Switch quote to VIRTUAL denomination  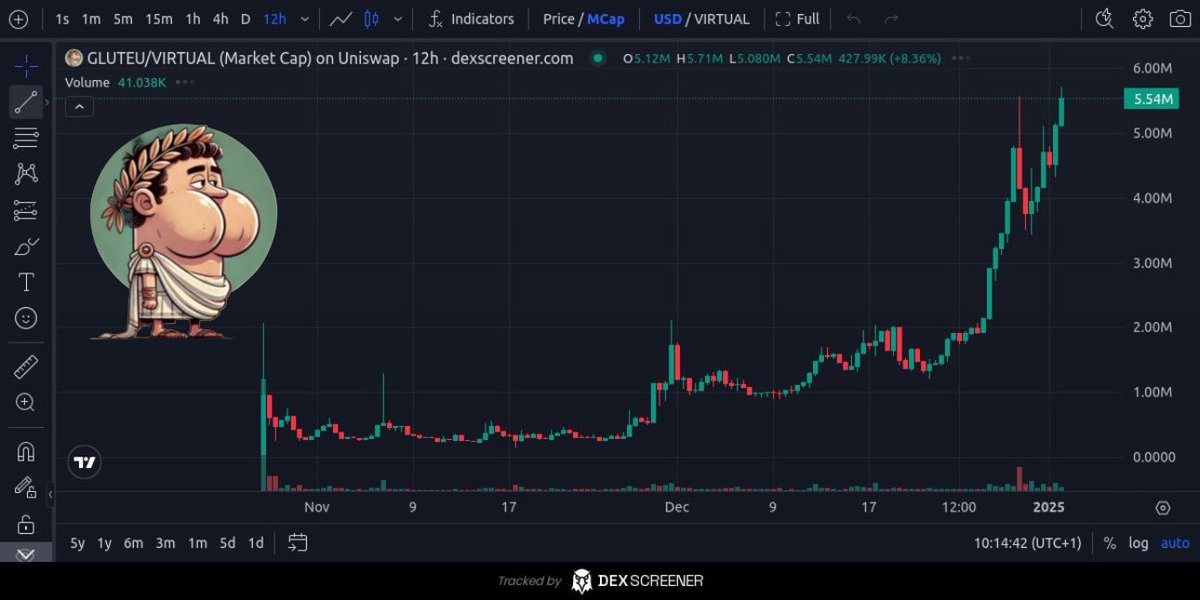pyautogui.click(x=721, y=19)
